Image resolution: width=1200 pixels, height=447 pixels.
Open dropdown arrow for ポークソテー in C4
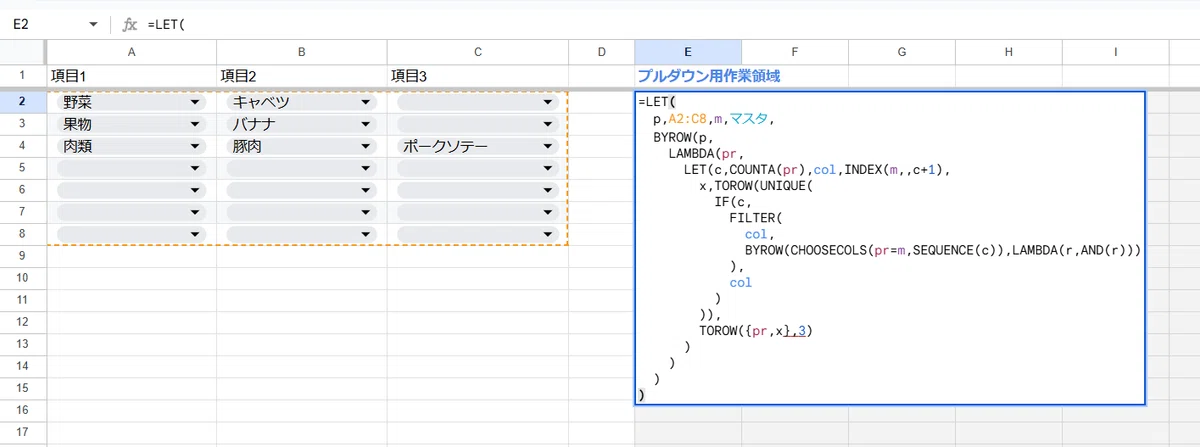(547, 146)
